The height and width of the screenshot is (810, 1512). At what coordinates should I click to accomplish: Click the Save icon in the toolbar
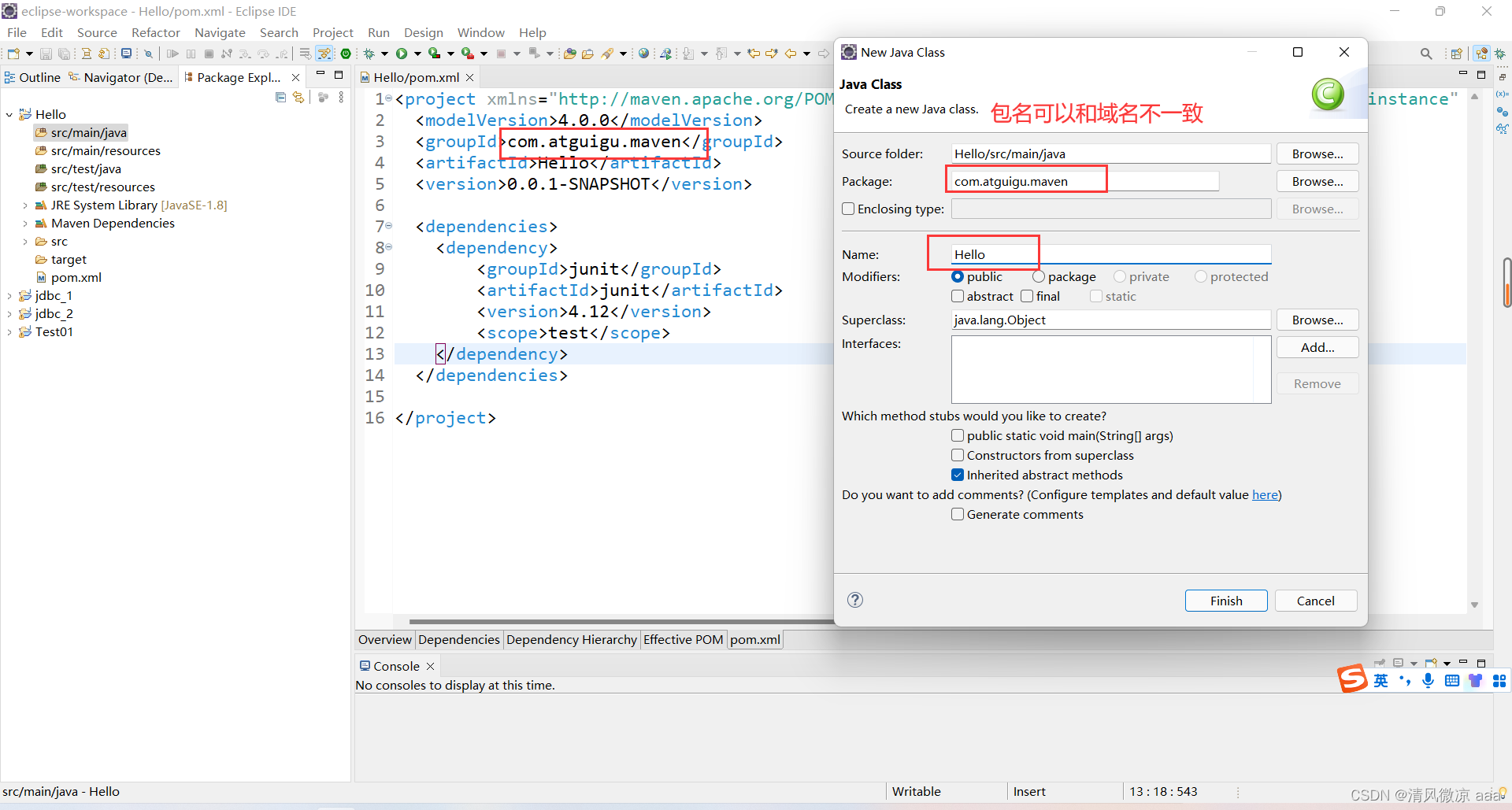coord(46,53)
